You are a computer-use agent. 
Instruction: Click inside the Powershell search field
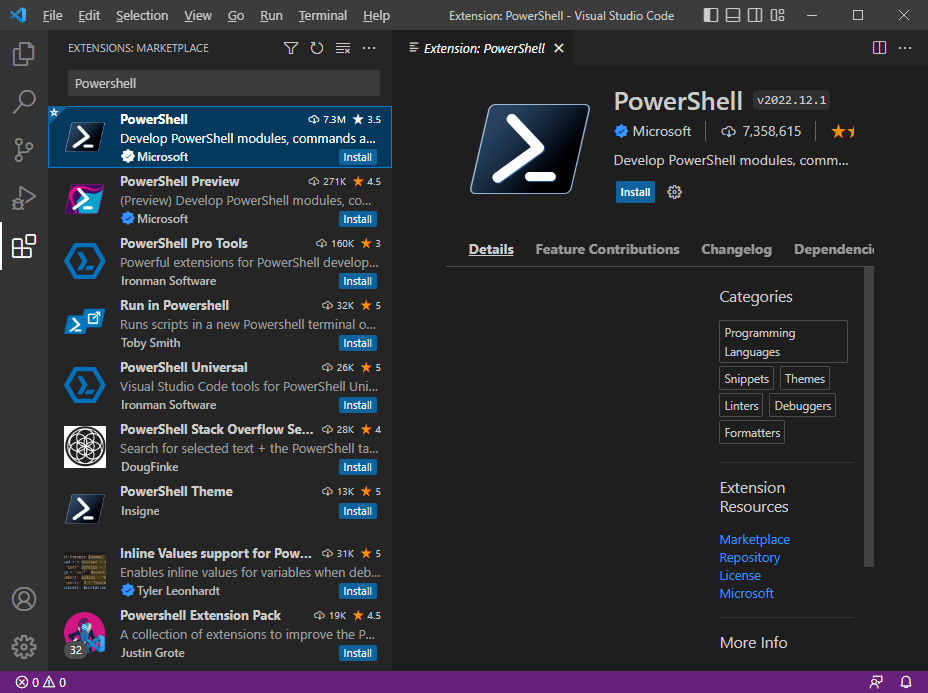220,82
